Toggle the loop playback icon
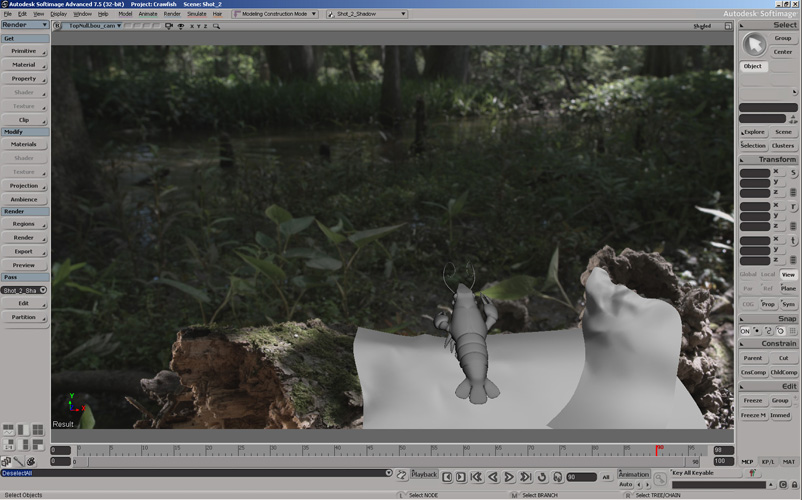The image size is (802, 500). click(542, 477)
